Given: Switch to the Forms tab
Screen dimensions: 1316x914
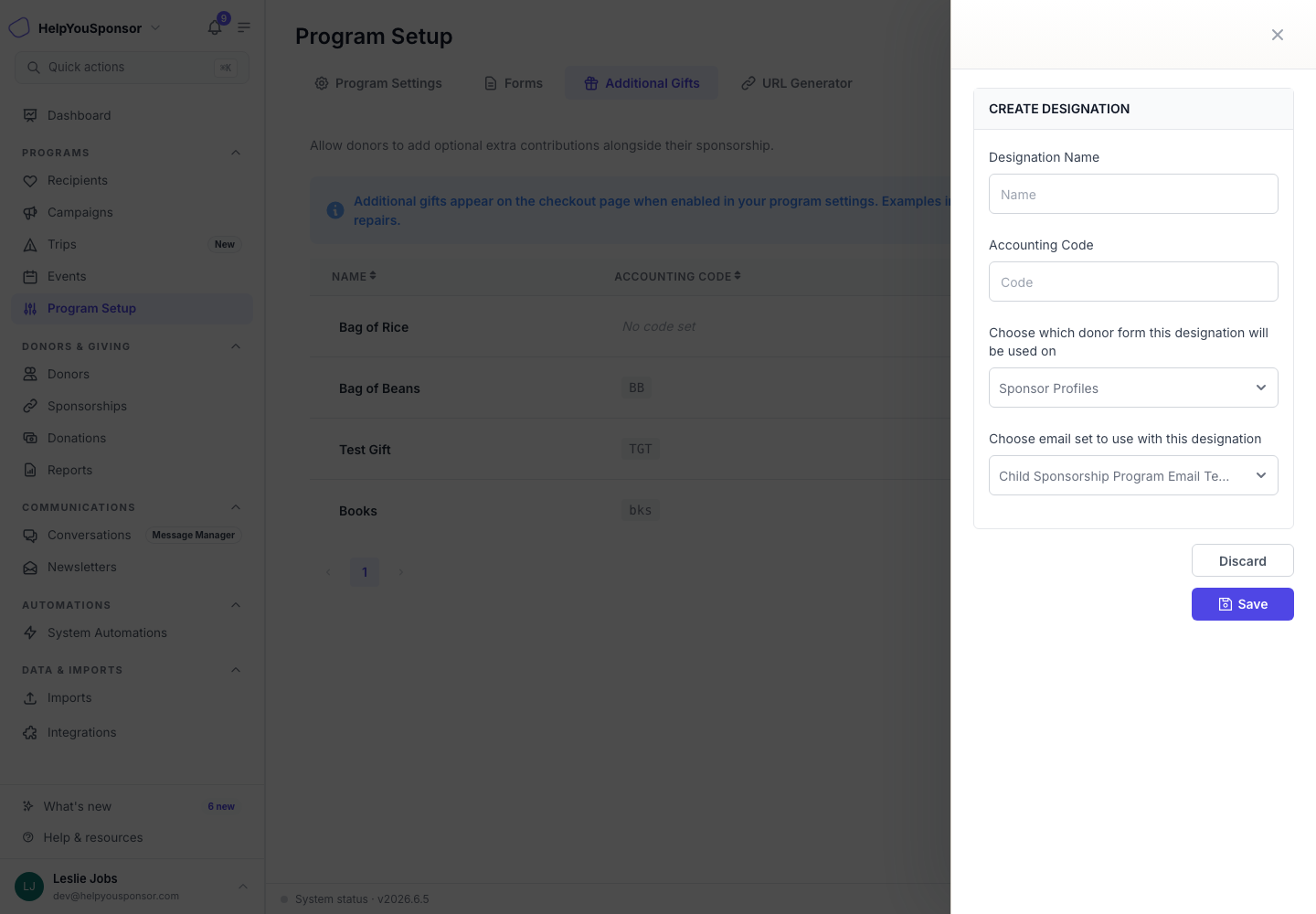Looking at the screenshot, I should coord(513,83).
